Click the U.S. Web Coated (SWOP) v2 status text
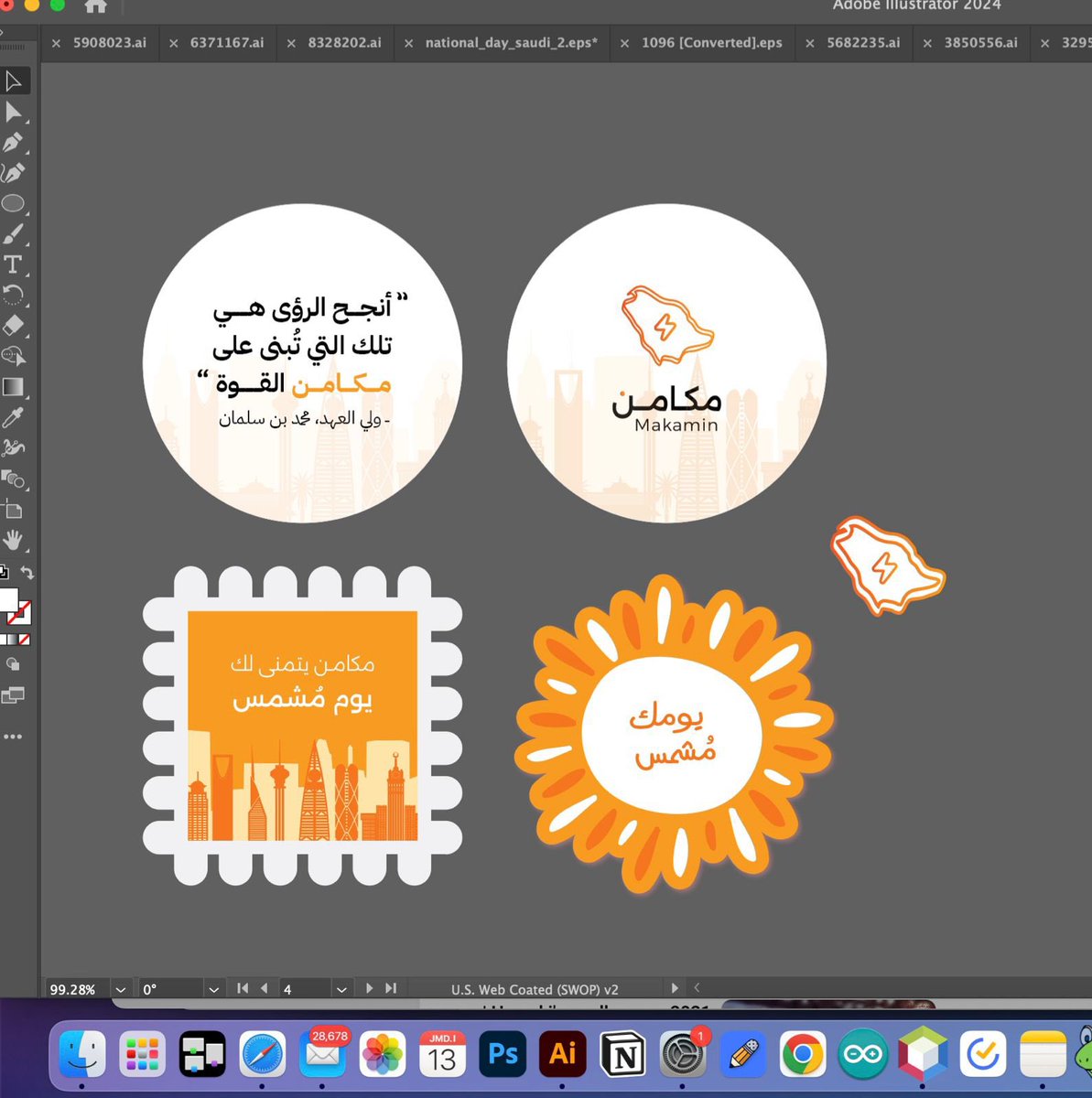This screenshot has width=1092, height=1098. click(535, 989)
